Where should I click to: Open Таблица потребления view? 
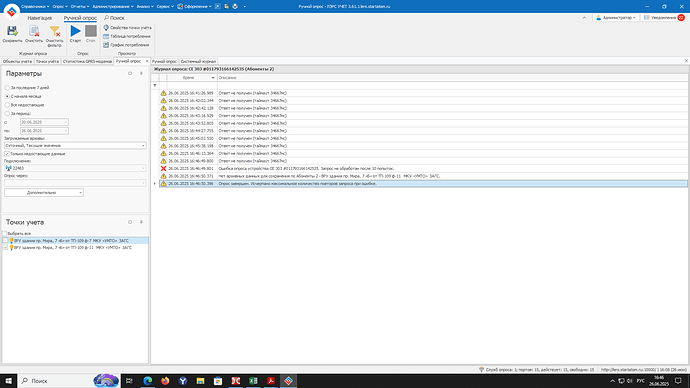(x=127, y=37)
